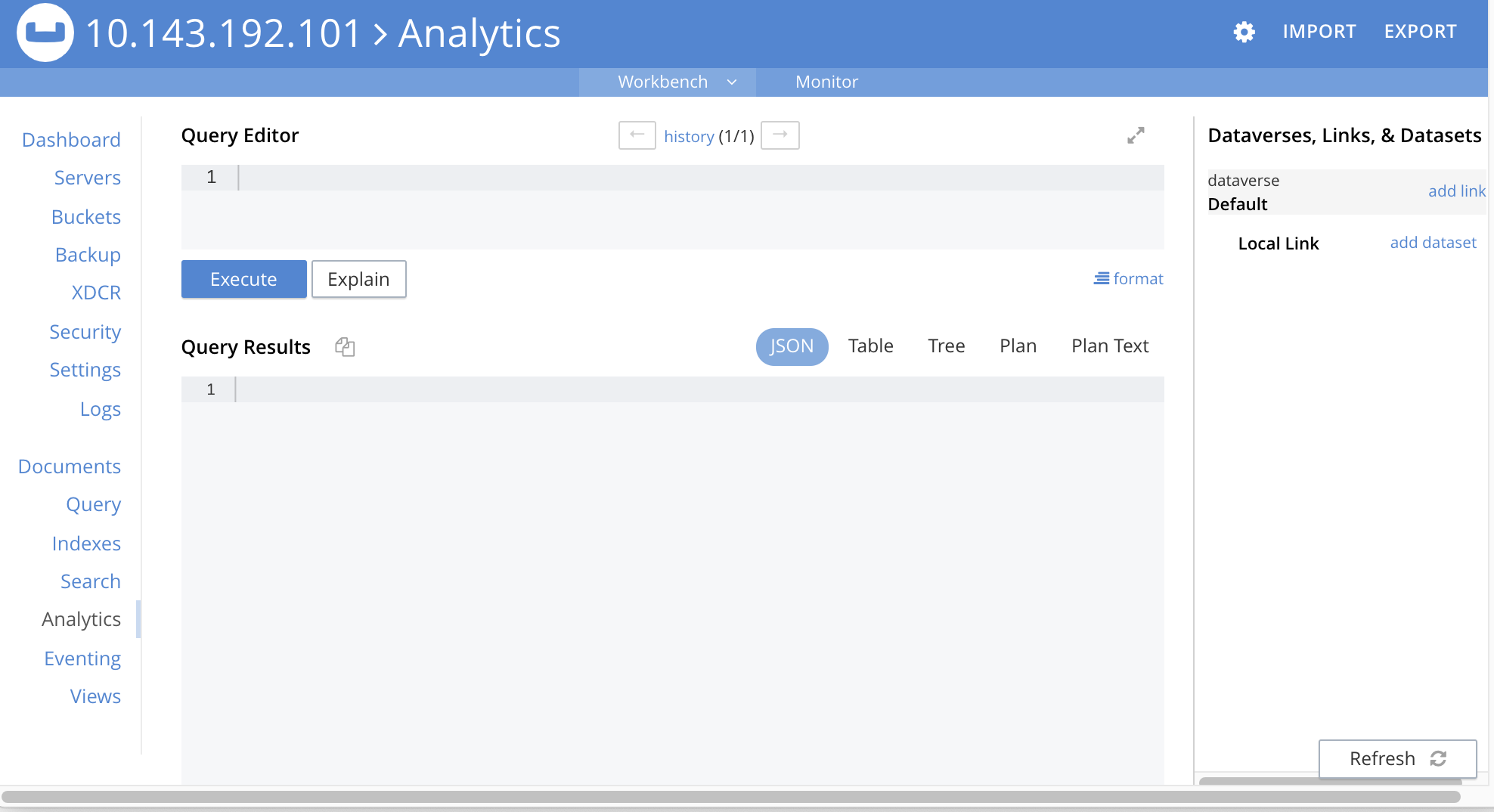Click the EXPORT button

[1420, 32]
